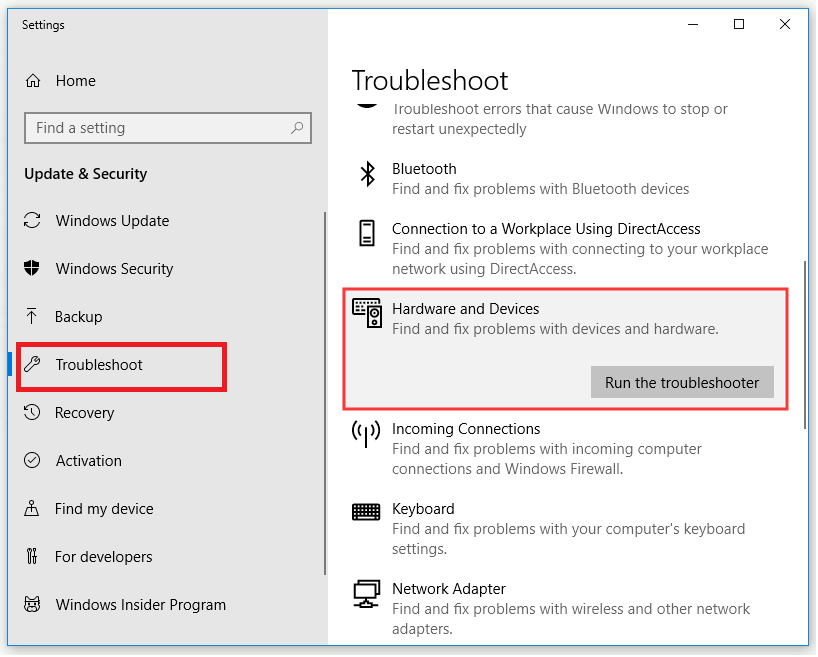Viewport: 818px width, 657px height.
Task: Minimize the Settings window
Action: tap(694, 25)
